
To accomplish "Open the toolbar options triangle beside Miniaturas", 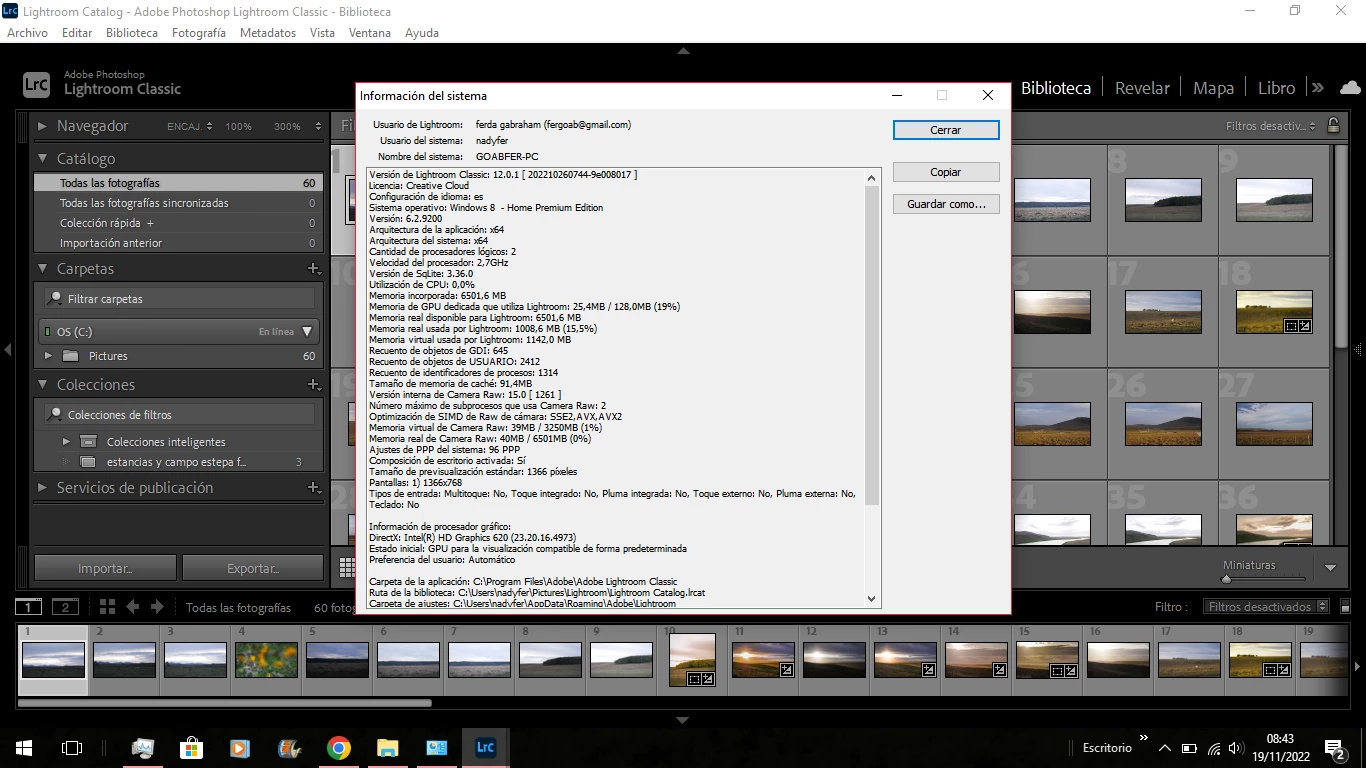I will [x=1330, y=568].
